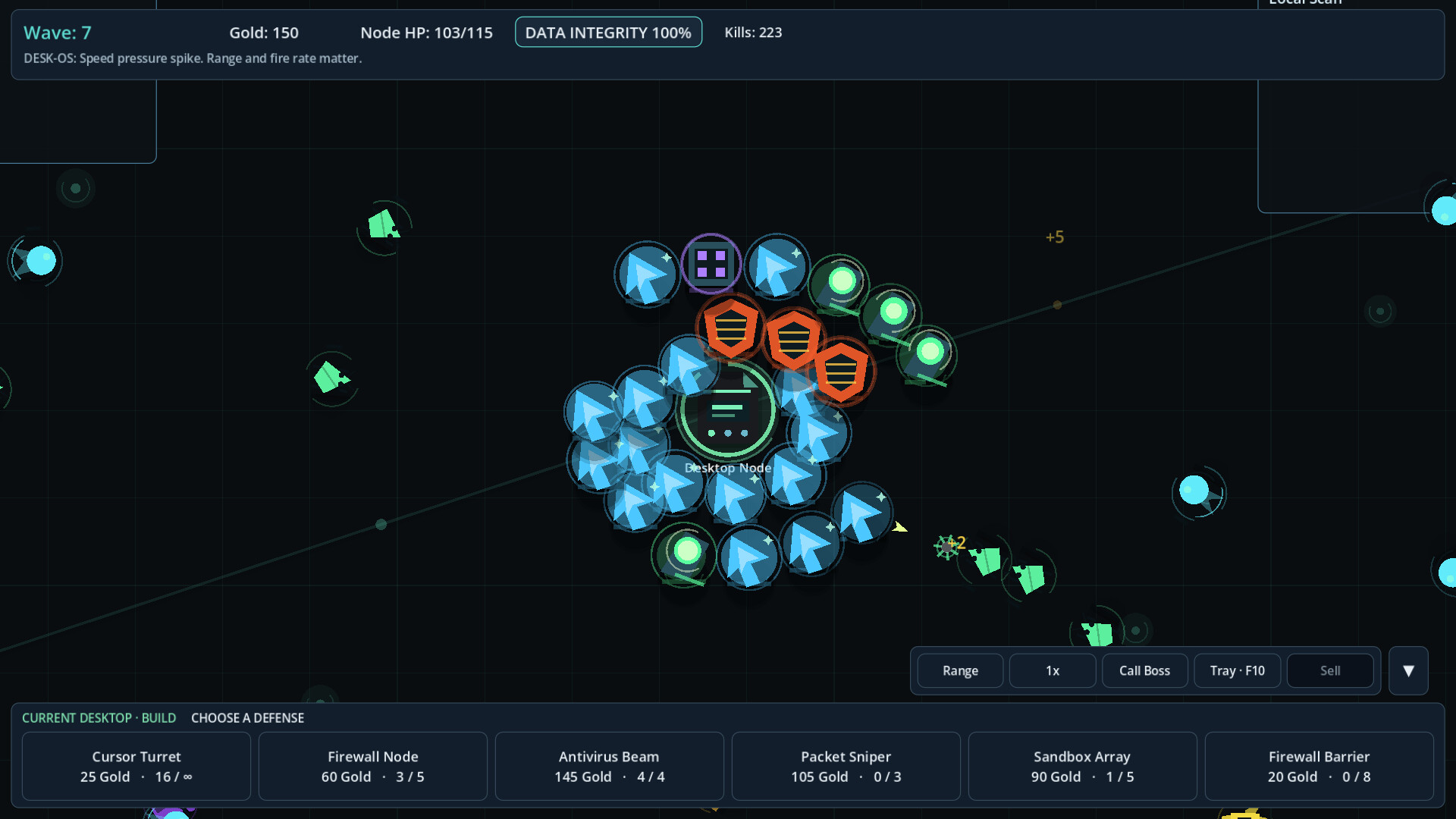Viewport: 1456px width, 819px height.
Task: Choose Cursor Turret for 25 Gold
Action: click(136, 766)
